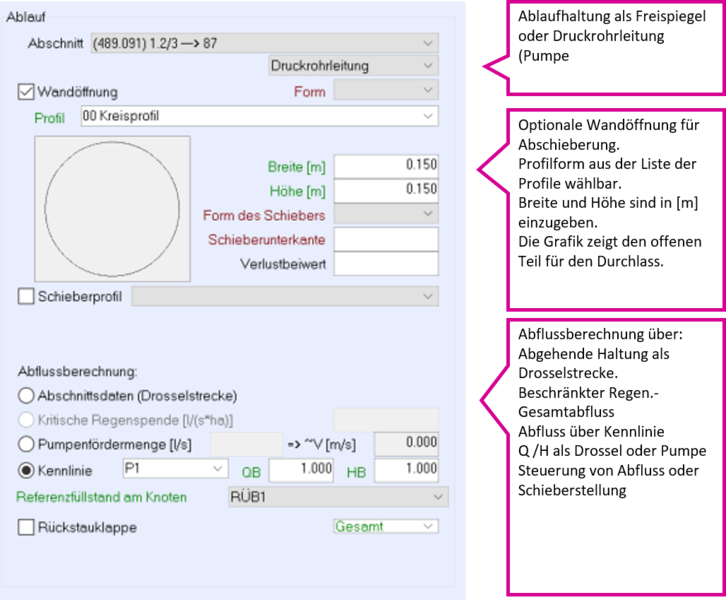Click the Höhe [m] input field

coord(385,190)
